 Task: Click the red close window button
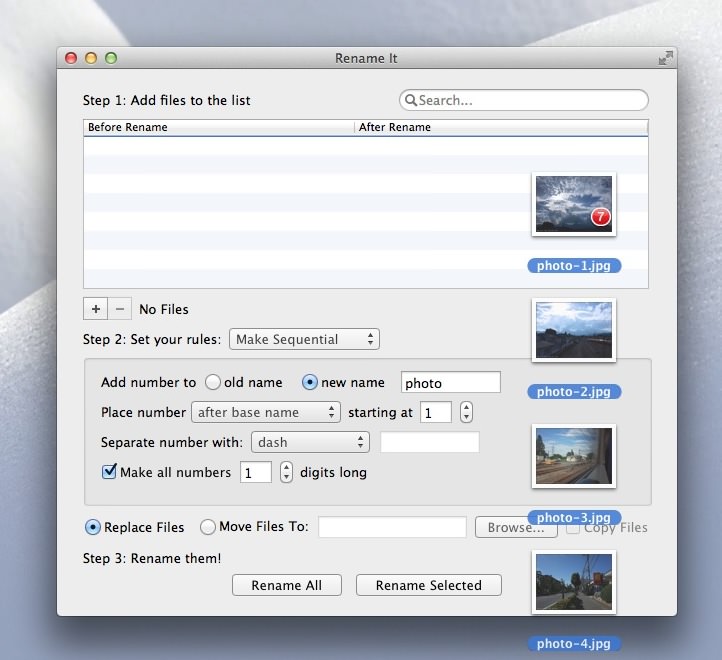point(71,58)
